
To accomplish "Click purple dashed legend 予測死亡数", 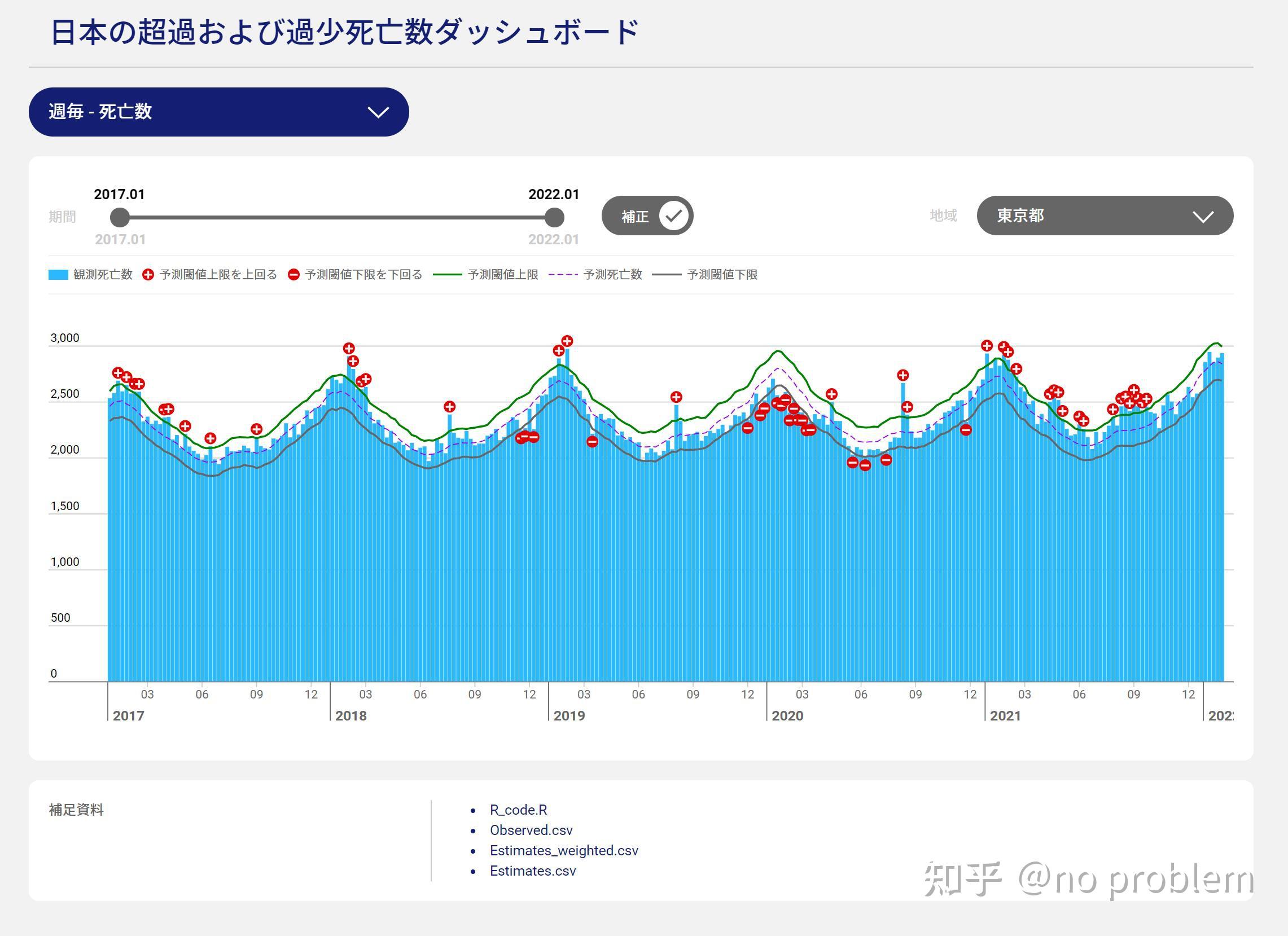I will point(563,275).
